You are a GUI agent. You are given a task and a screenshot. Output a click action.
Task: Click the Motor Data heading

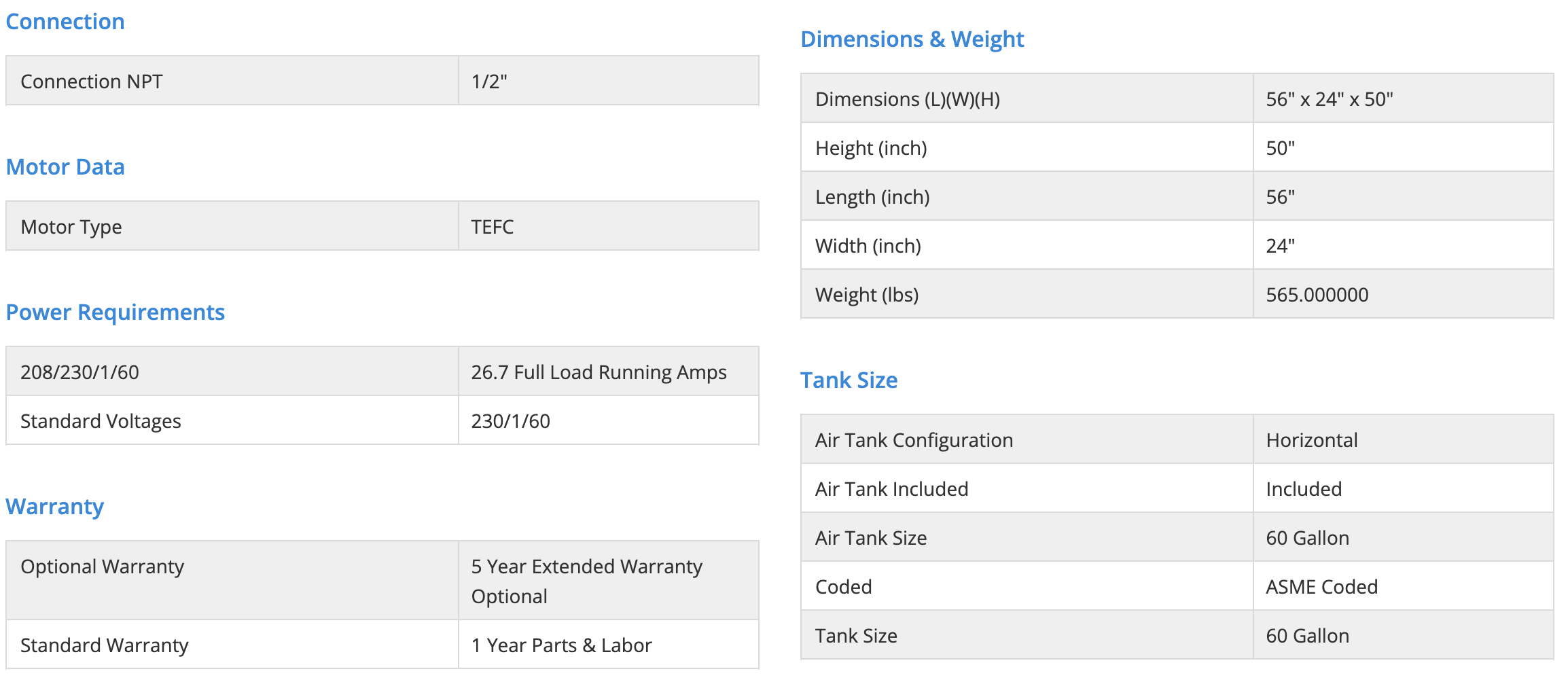click(x=65, y=167)
